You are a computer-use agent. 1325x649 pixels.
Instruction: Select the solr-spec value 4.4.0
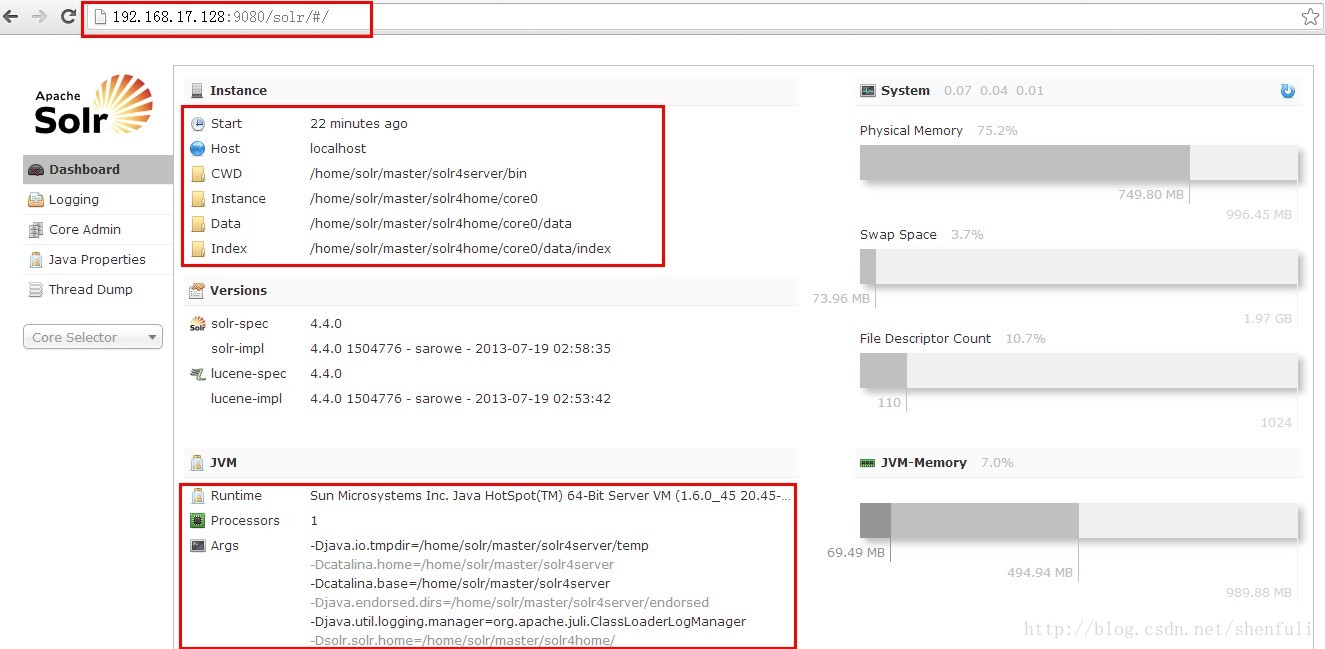click(326, 324)
